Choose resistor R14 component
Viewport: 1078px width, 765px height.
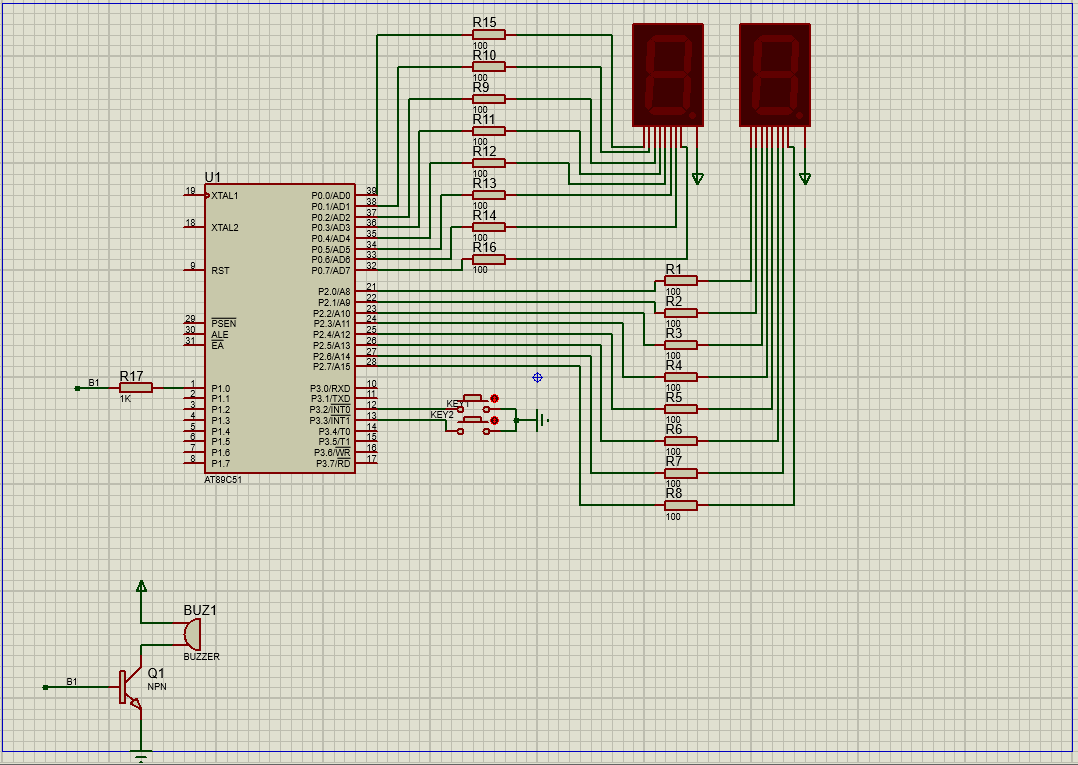coord(489,227)
